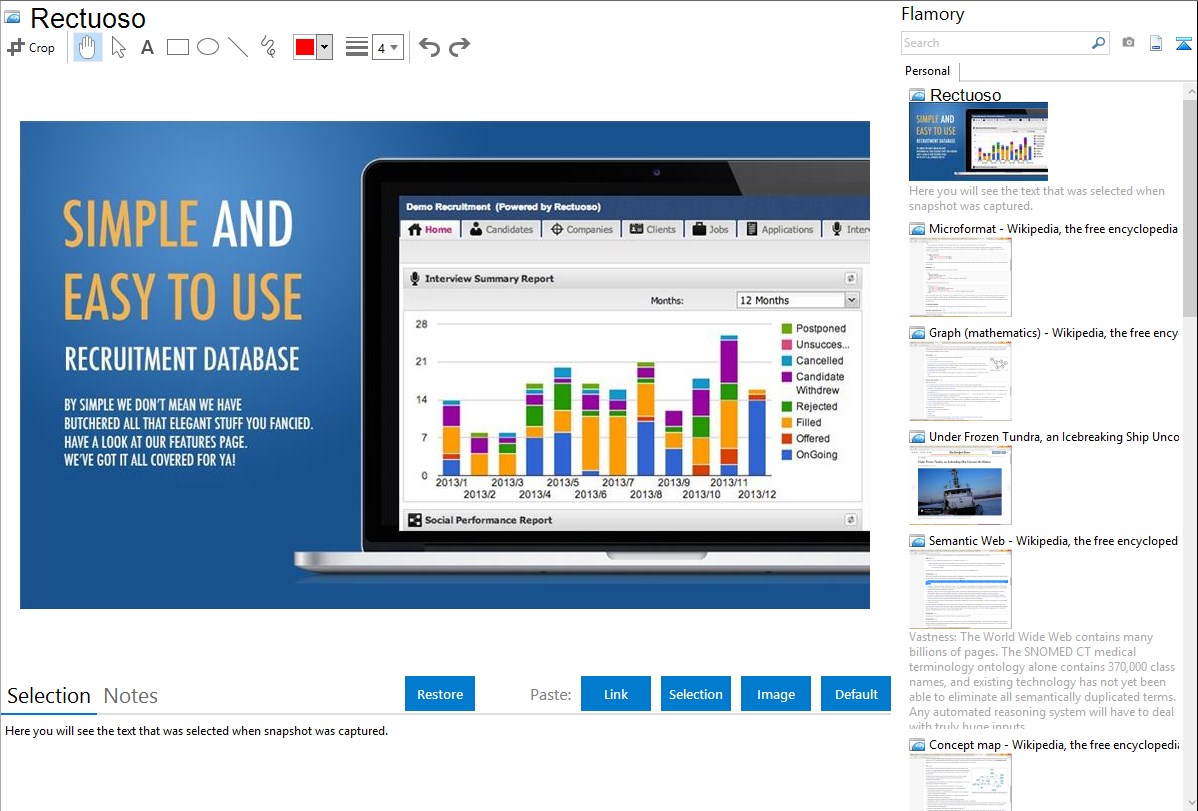Screen dimensions: 1198x811
Task: Click icon beside Graph (mathematics) title
Action: coord(917,333)
